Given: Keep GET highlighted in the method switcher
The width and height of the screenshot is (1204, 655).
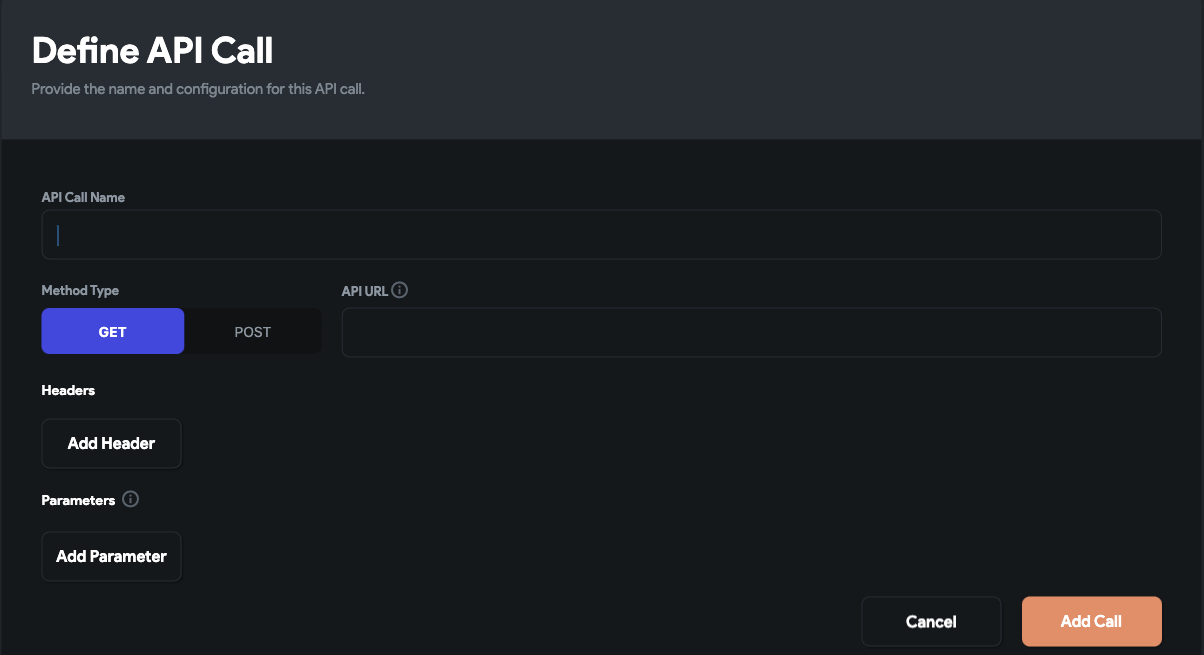Looking at the screenshot, I should click(x=112, y=331).
